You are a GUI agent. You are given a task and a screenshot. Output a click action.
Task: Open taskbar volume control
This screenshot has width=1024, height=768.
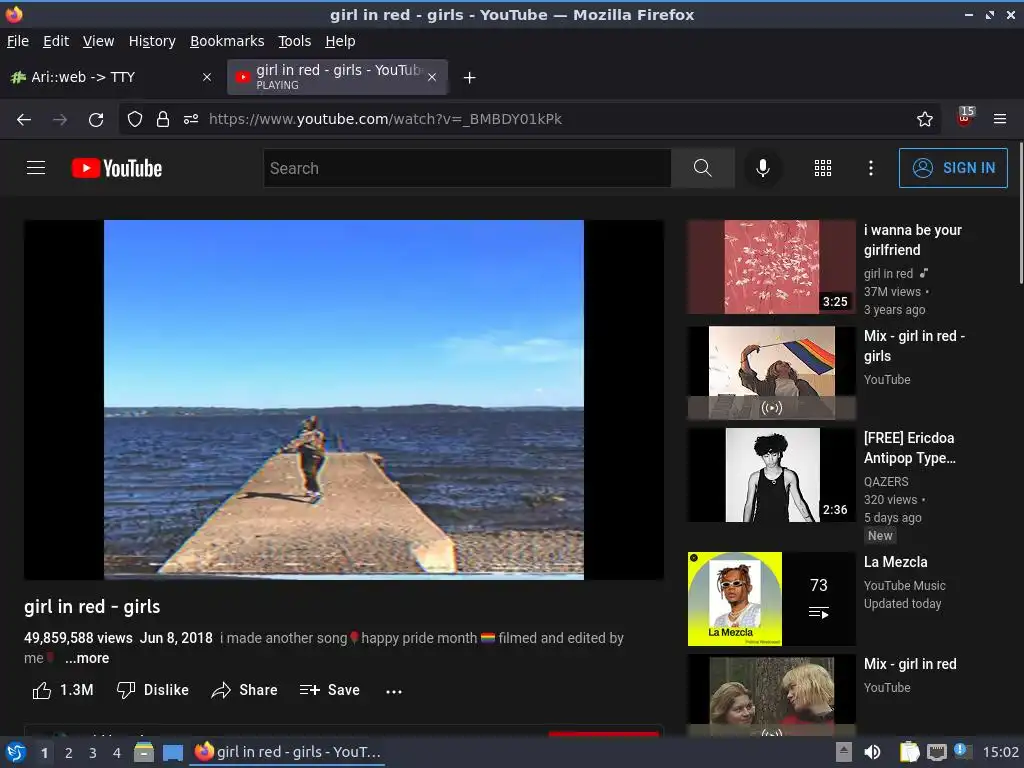pyautogui.click(x=872, y=752)
